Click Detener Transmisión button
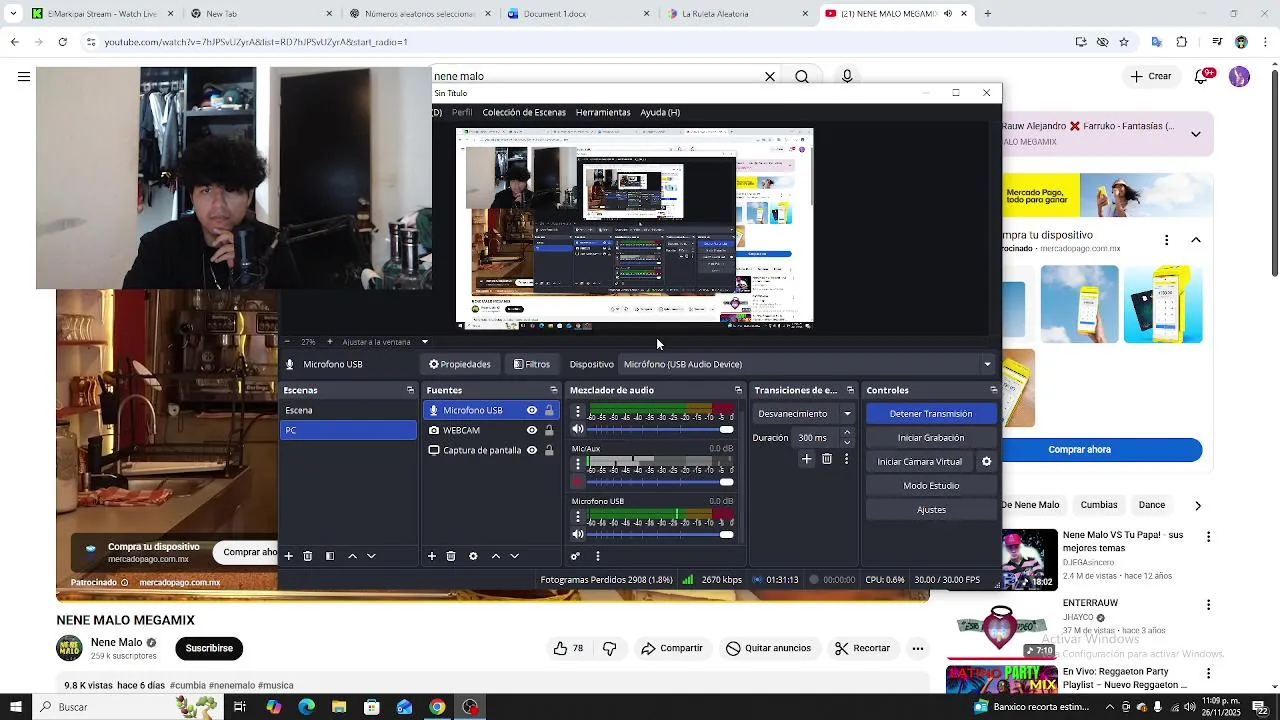 (931, 414)
